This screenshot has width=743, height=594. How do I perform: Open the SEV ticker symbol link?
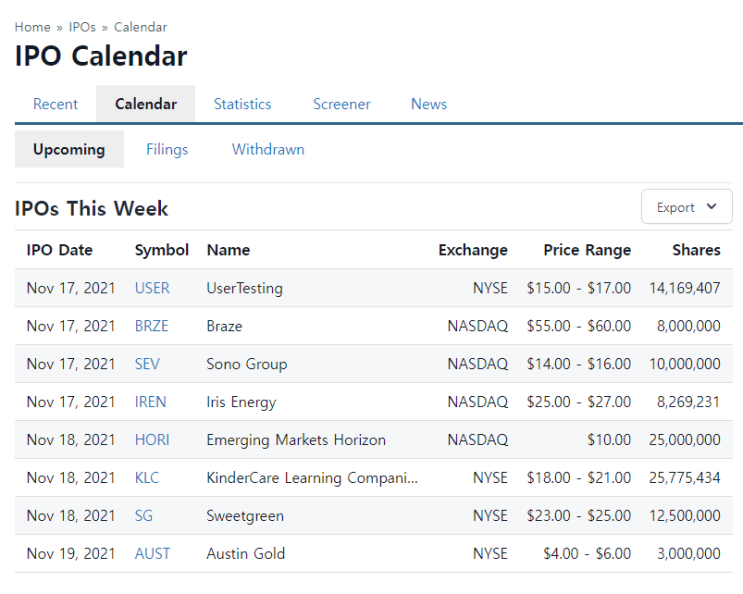pos(147,364)
